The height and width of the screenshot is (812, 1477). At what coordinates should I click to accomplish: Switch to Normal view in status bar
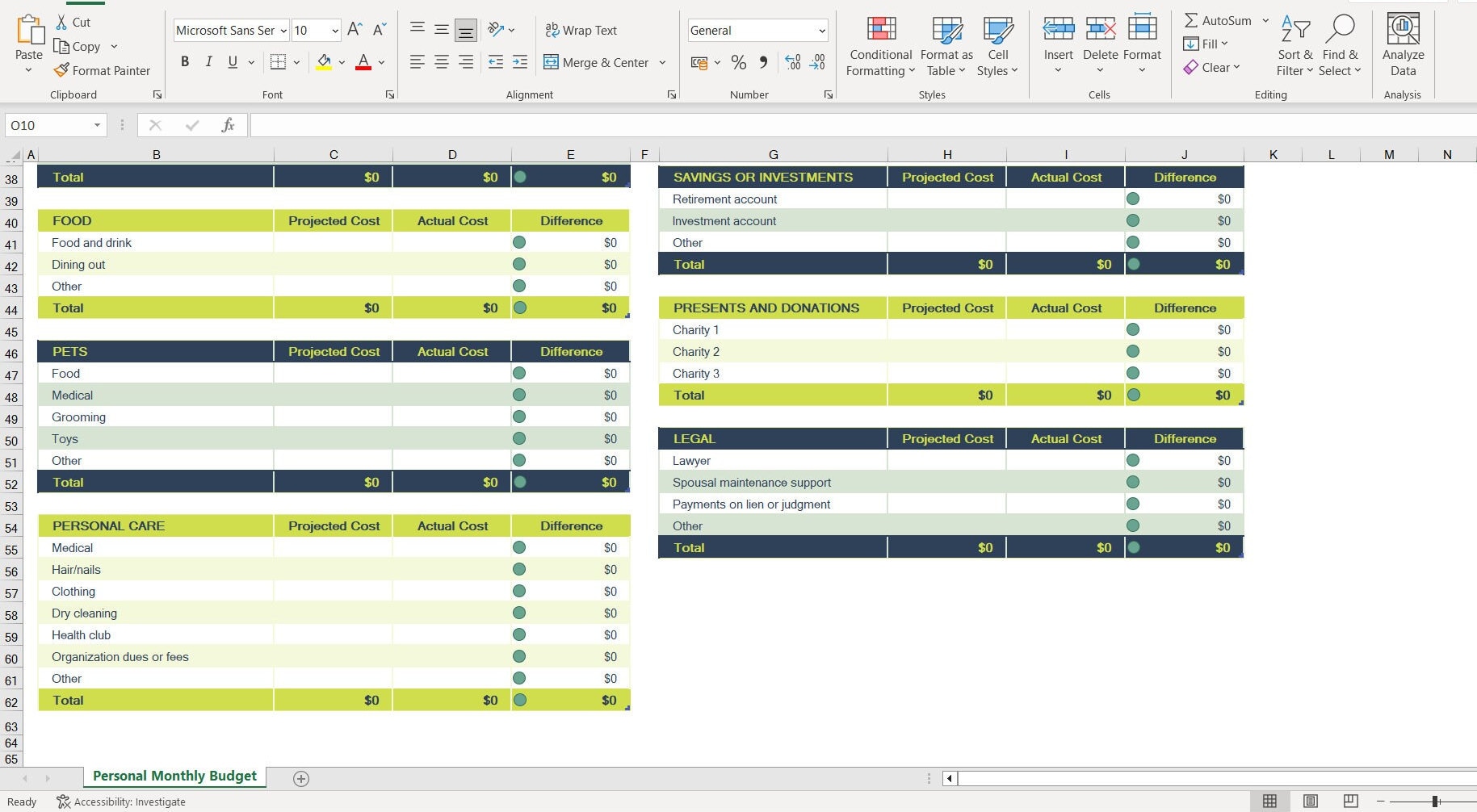point(1269,801)
